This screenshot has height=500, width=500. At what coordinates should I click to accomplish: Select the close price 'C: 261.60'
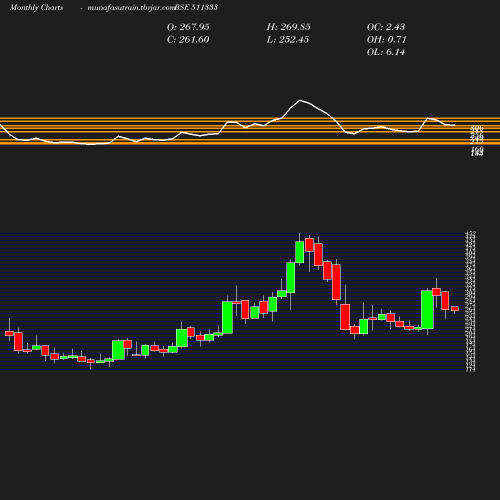coord(188,40)
